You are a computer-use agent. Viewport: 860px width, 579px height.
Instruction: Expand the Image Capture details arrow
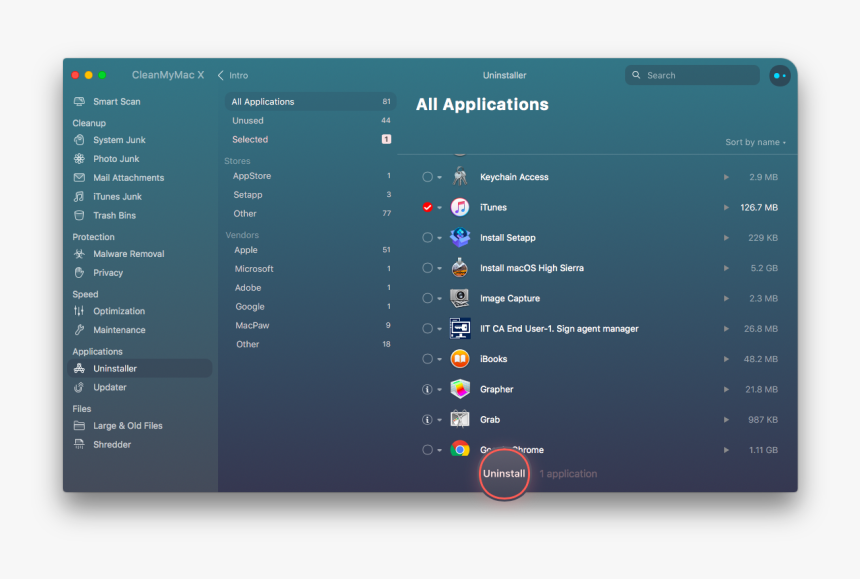(x=726, y=298)
